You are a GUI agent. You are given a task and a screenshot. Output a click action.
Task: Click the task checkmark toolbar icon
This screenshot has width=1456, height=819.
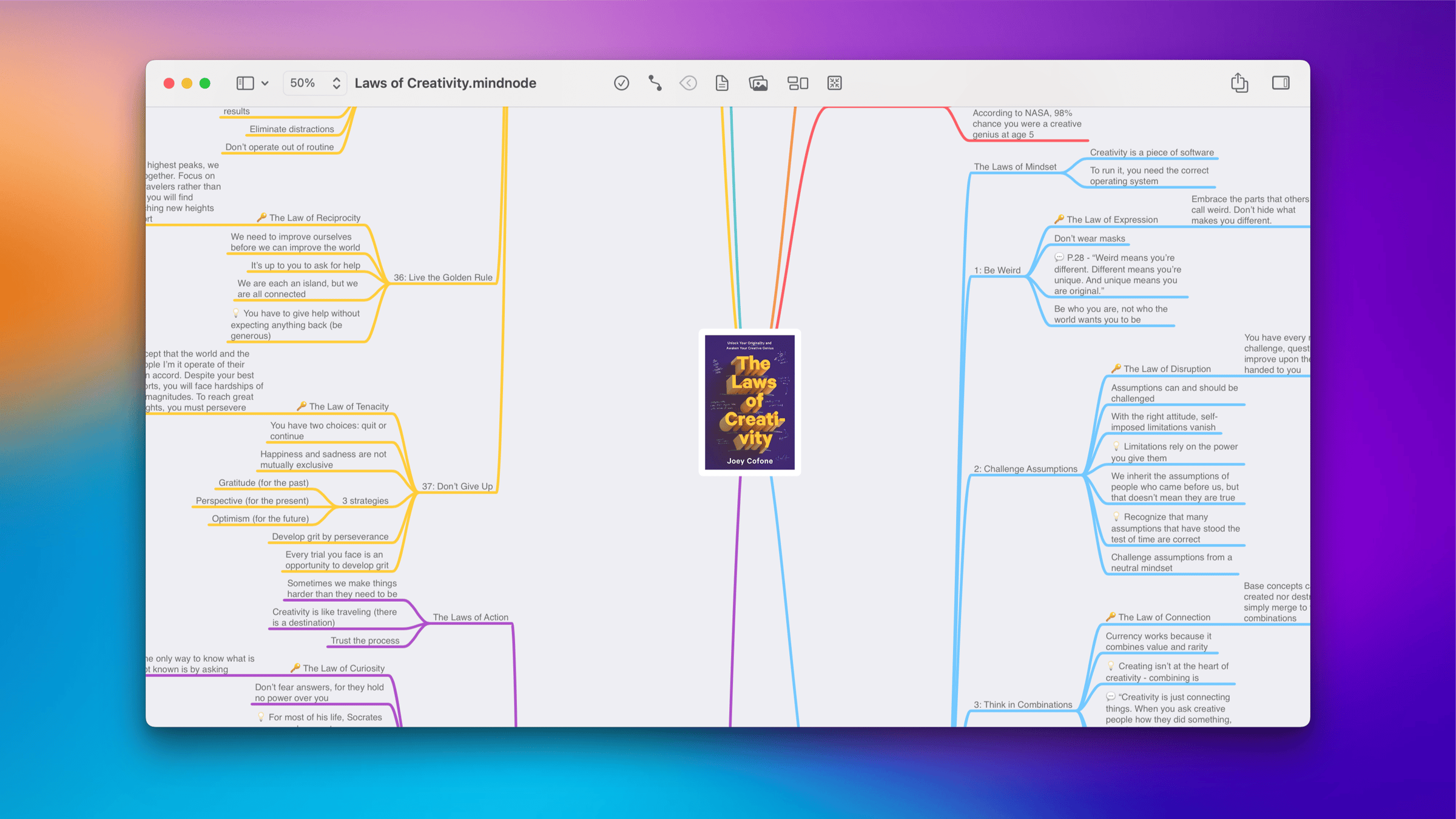tap(621, 83)
